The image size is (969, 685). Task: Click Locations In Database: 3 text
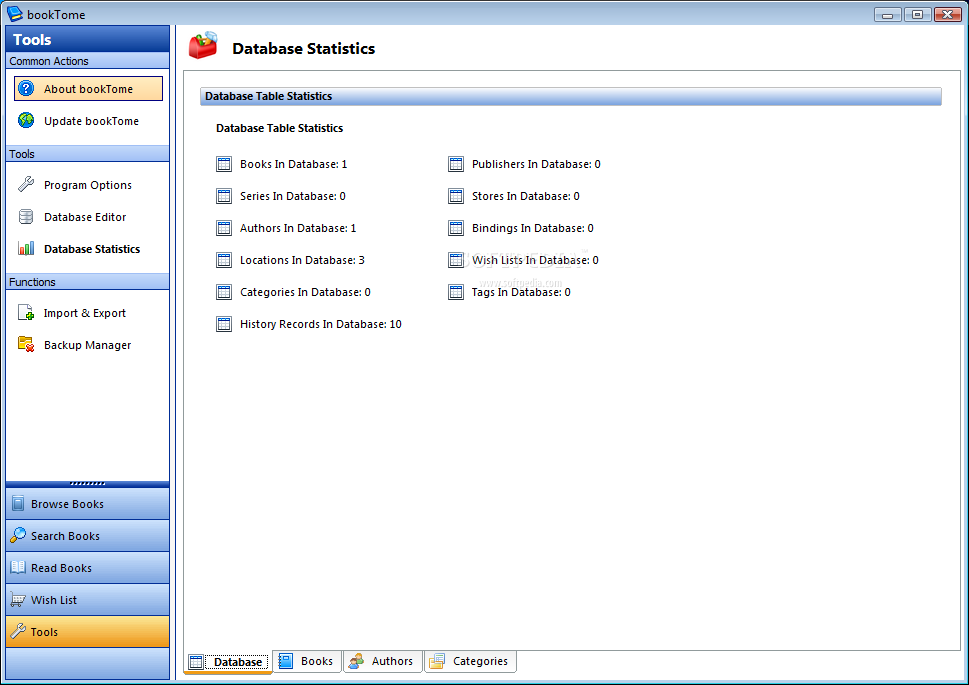coord(302,260)
